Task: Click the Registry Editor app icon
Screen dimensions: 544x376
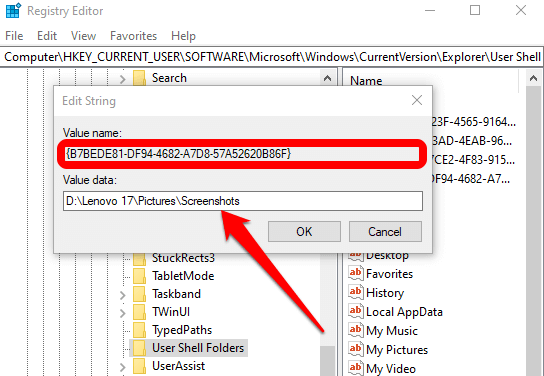Action: [x=14, y=10]
